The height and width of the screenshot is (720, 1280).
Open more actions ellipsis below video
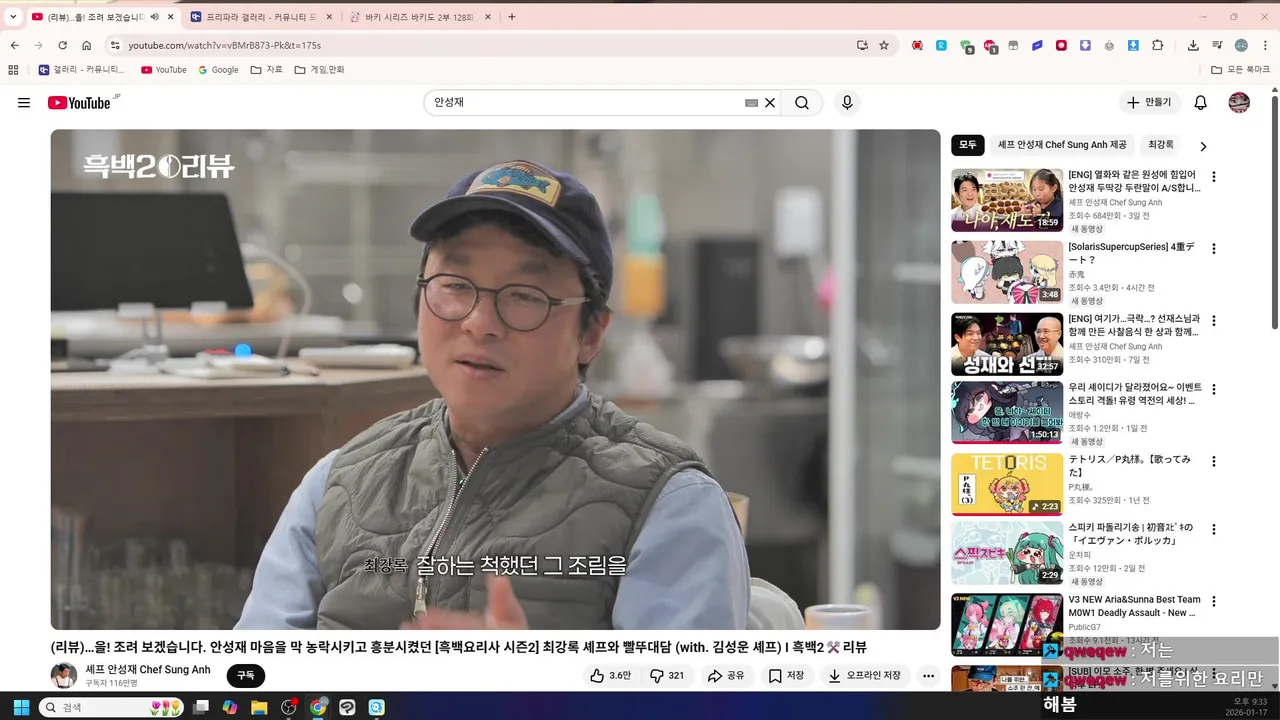pos(928,676)
